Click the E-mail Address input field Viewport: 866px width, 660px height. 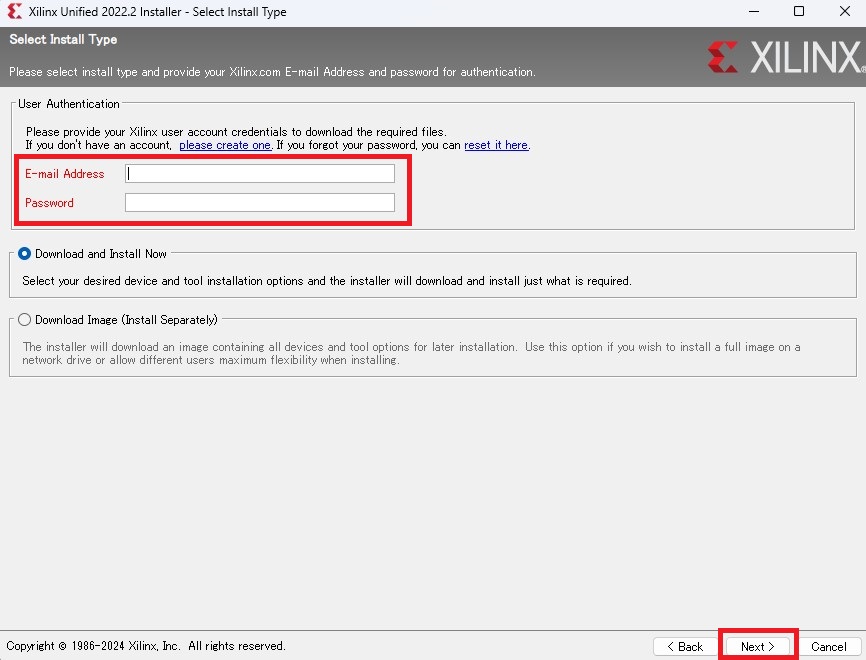(260, 173)
